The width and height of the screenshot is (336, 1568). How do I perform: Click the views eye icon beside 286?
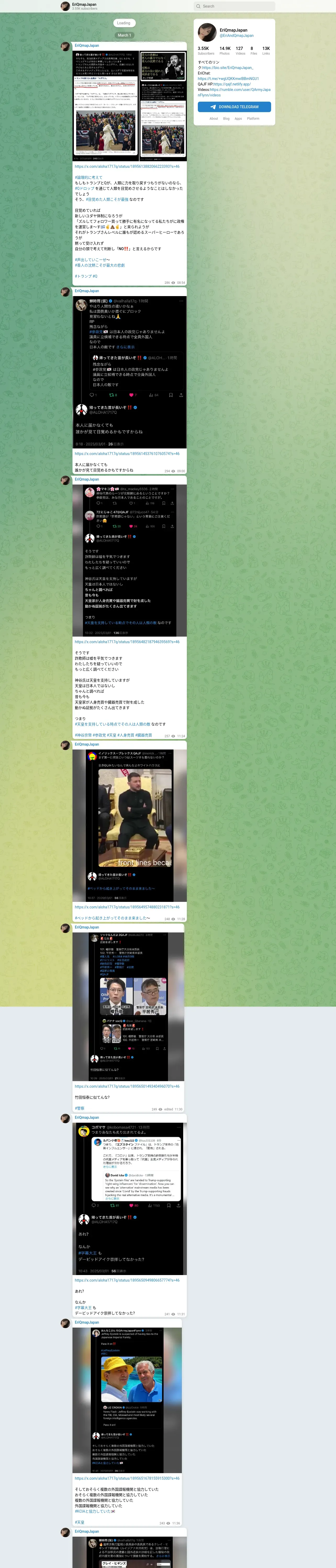[x=173, y=283]
